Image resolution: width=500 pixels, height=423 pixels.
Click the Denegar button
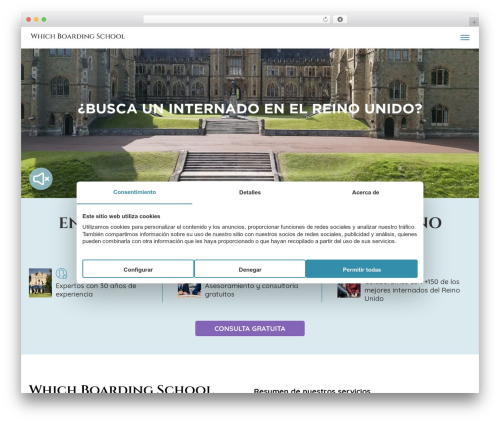(250, 269)
